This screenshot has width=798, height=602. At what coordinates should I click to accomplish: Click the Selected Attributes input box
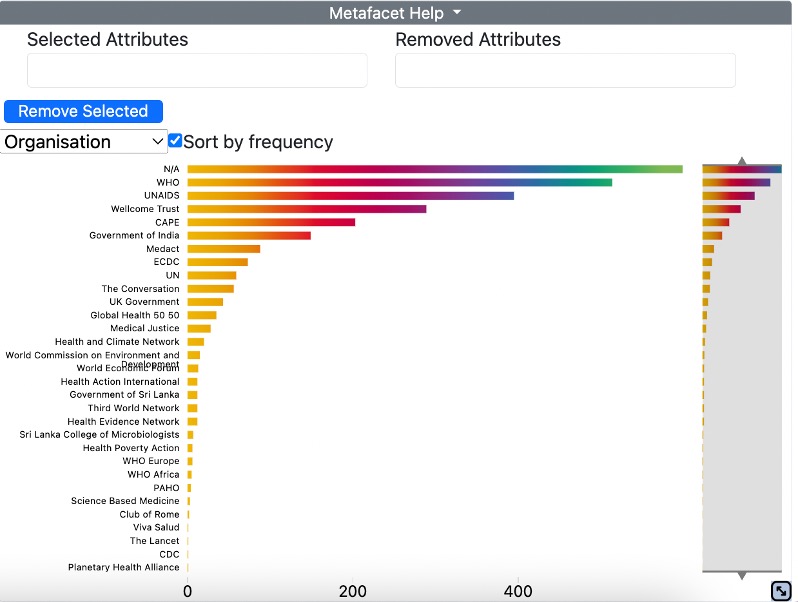[x=197, y=70]
